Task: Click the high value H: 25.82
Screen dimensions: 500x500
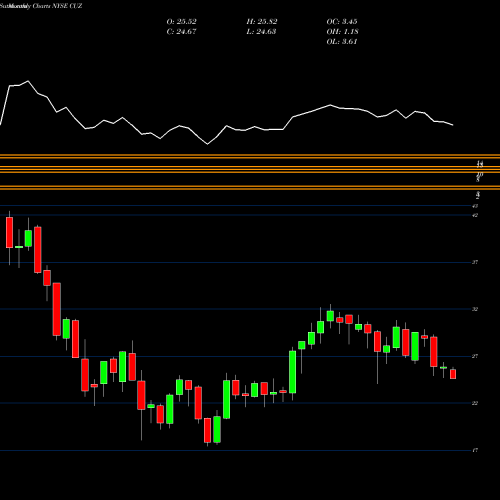Action: click(262, 22)
